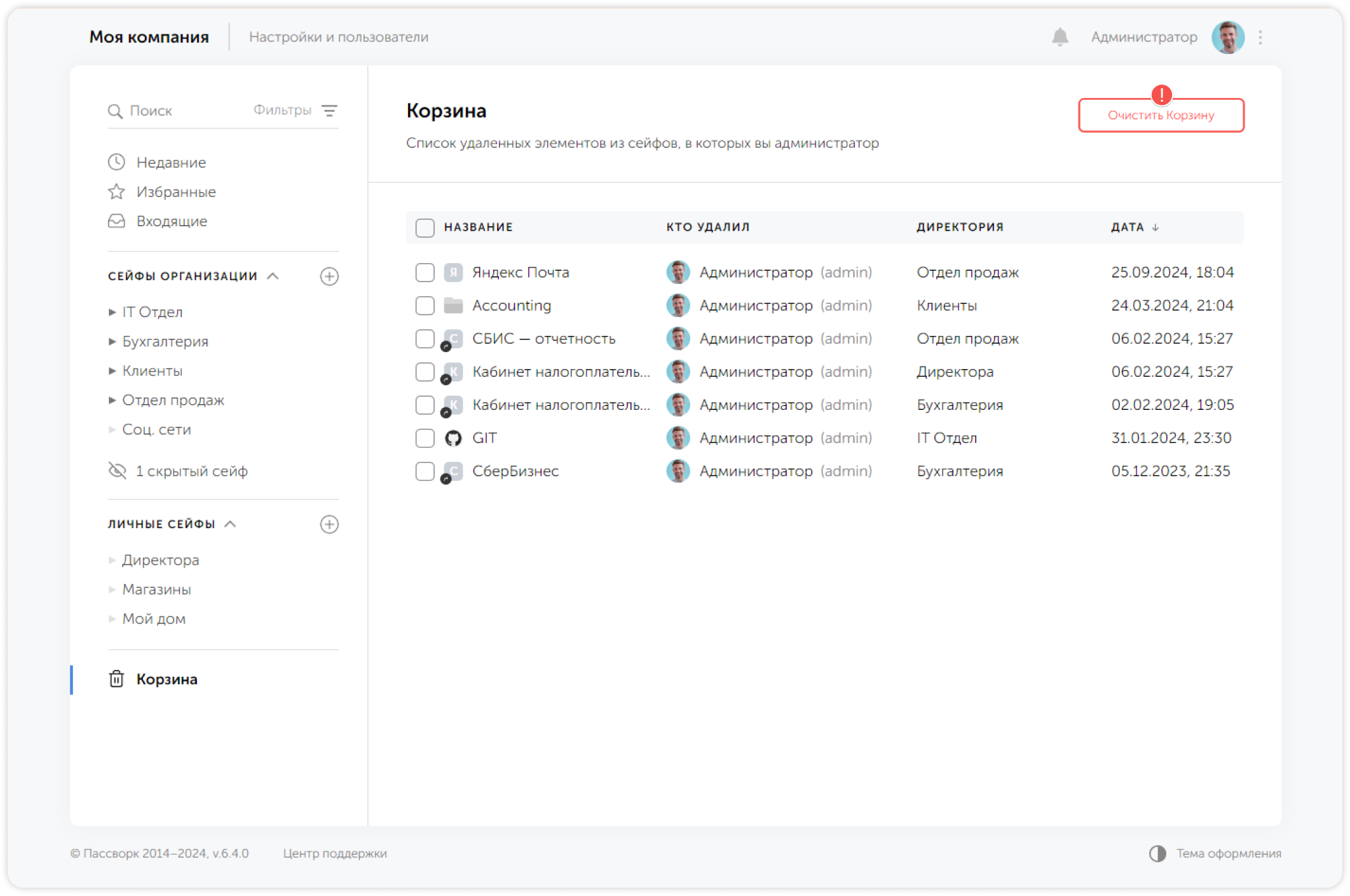Add a new personal safe with plus icon
Screen dimensions: 1350x896
tap(329, 524)
